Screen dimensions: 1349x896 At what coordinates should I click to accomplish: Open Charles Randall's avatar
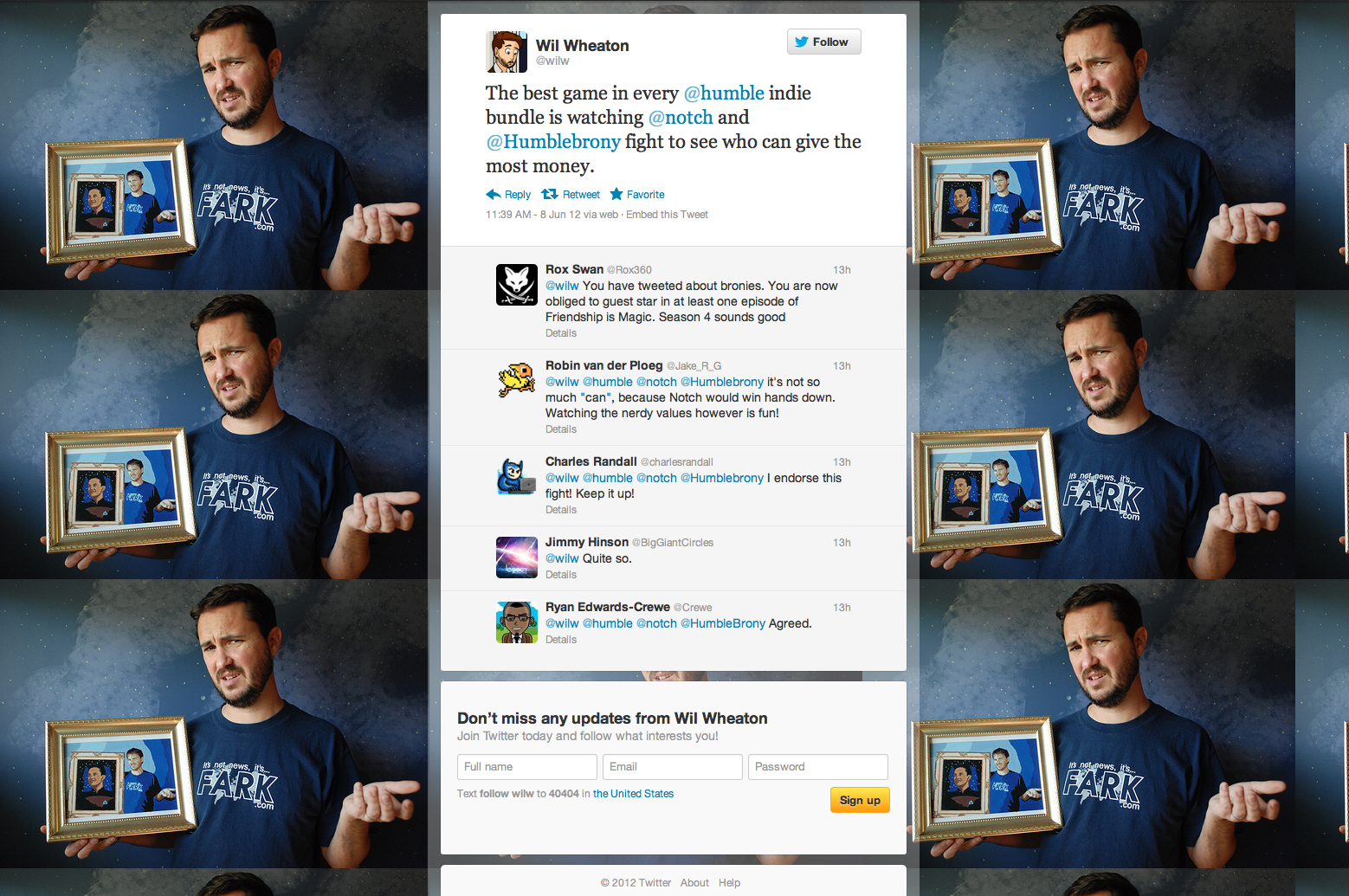(x=517, y=477)
